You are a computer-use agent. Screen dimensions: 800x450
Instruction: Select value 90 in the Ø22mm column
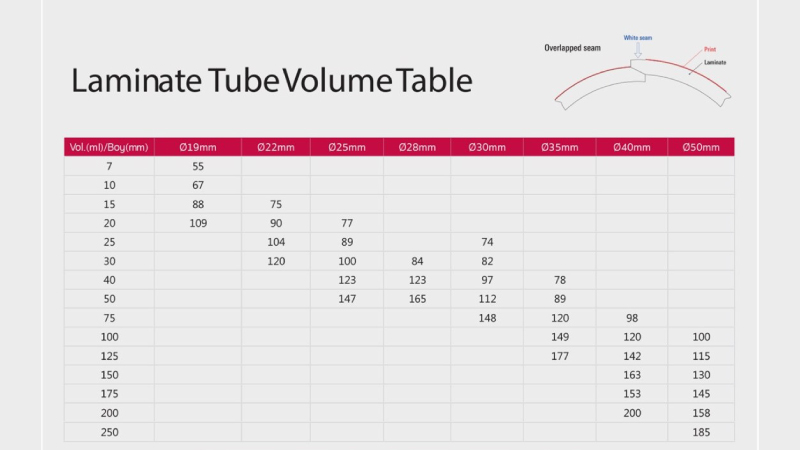(276, 223)
